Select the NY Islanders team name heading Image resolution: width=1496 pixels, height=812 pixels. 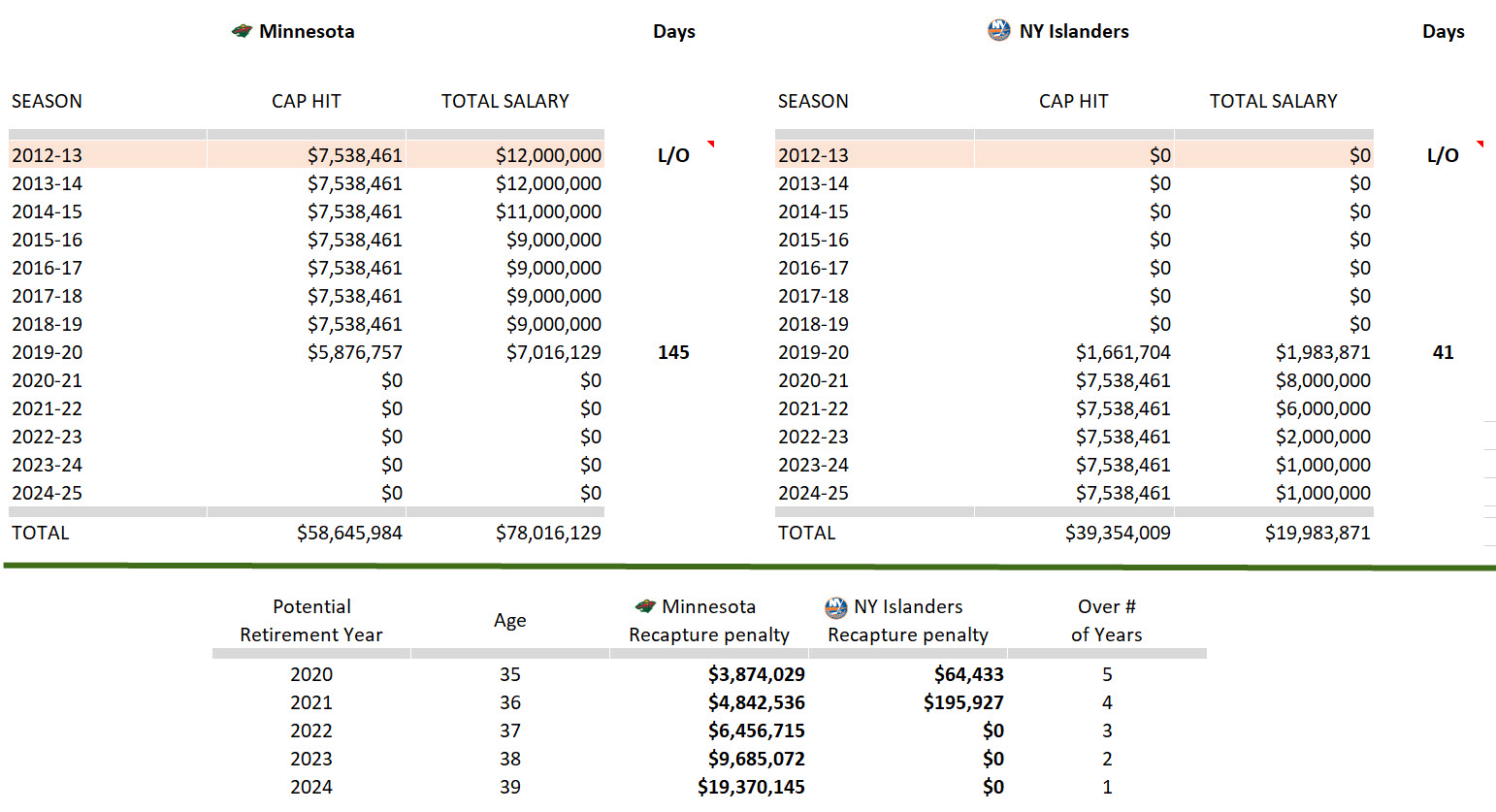1074,31
